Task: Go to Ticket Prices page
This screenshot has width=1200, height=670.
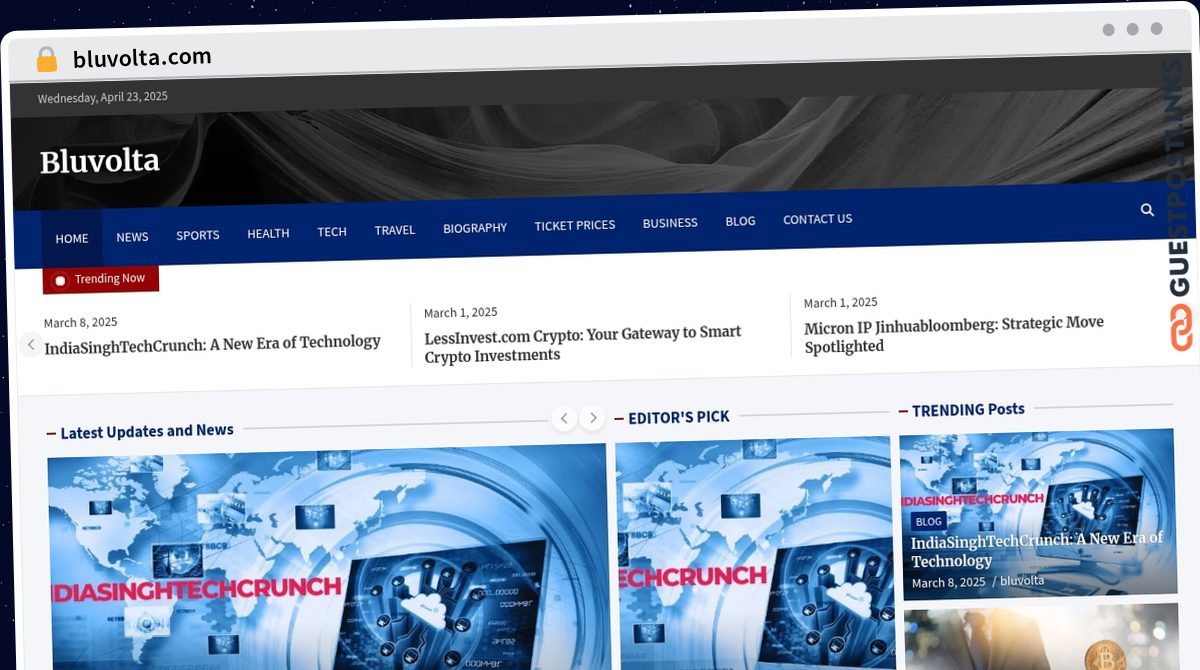Action: point(575,225)
